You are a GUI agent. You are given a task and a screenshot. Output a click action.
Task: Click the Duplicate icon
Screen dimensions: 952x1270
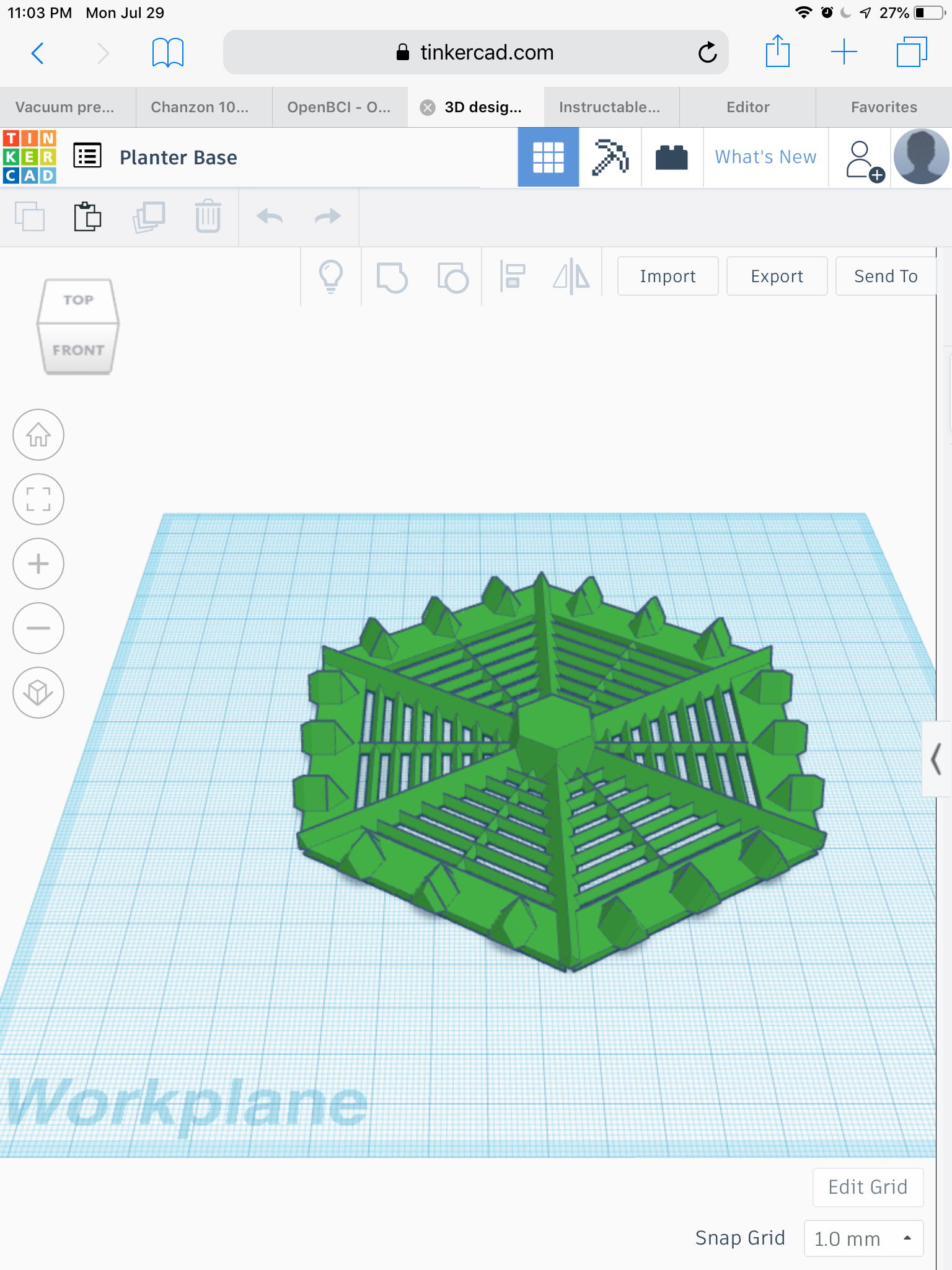[x=149, y=217]
